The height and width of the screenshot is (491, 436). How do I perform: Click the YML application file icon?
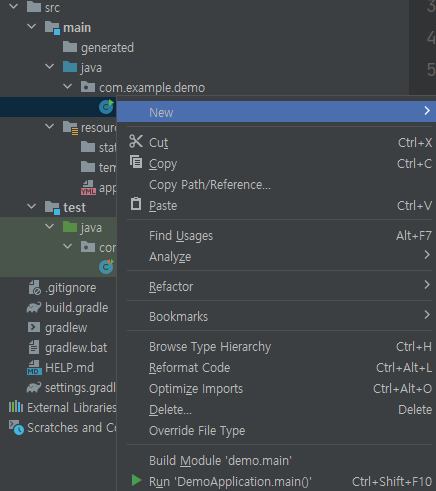click(x=88, y=187)
